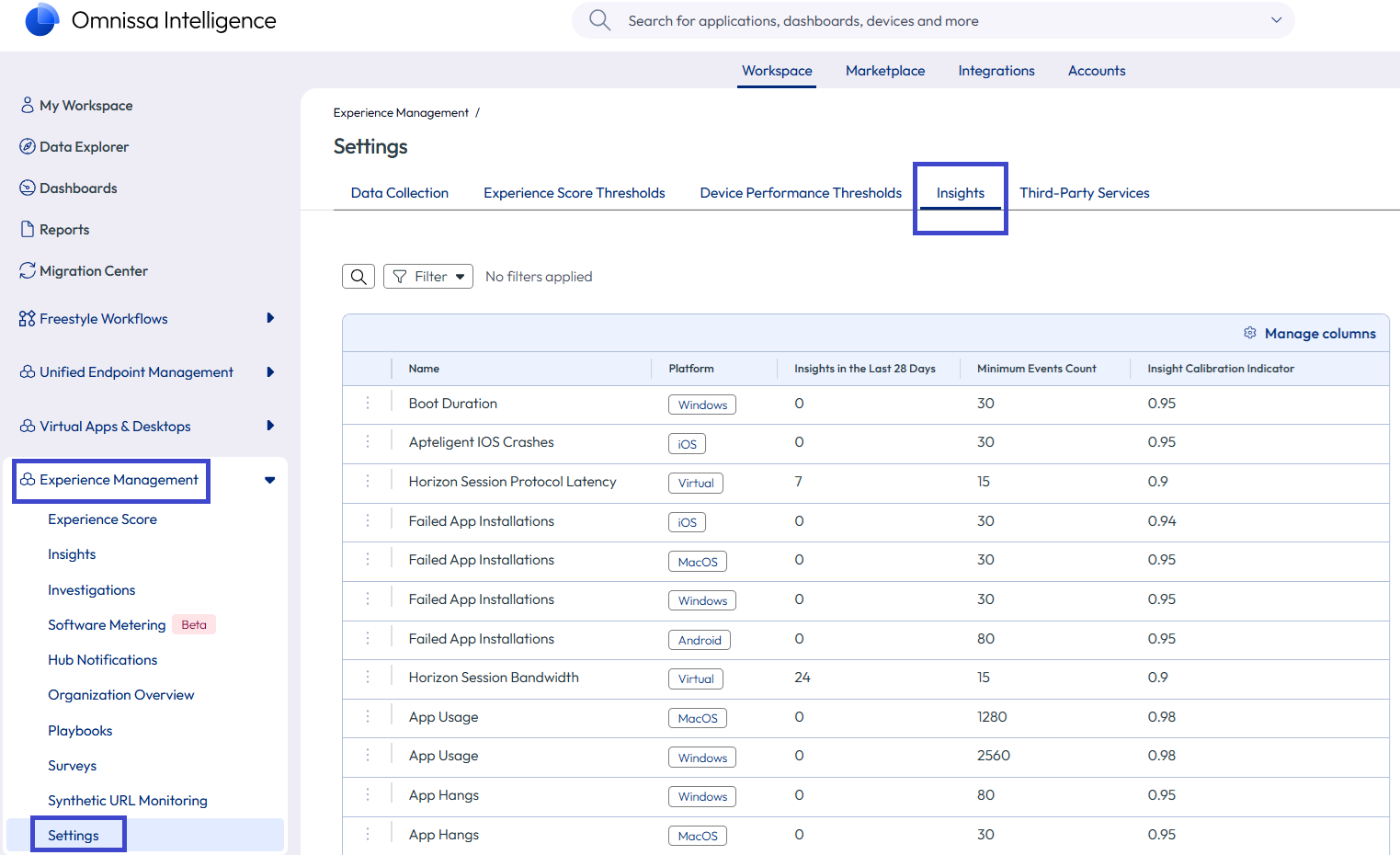This screenshot has height=855, width=1400.
Task: Open Insights in the sidebar
Action: click(x=72, y=553)
